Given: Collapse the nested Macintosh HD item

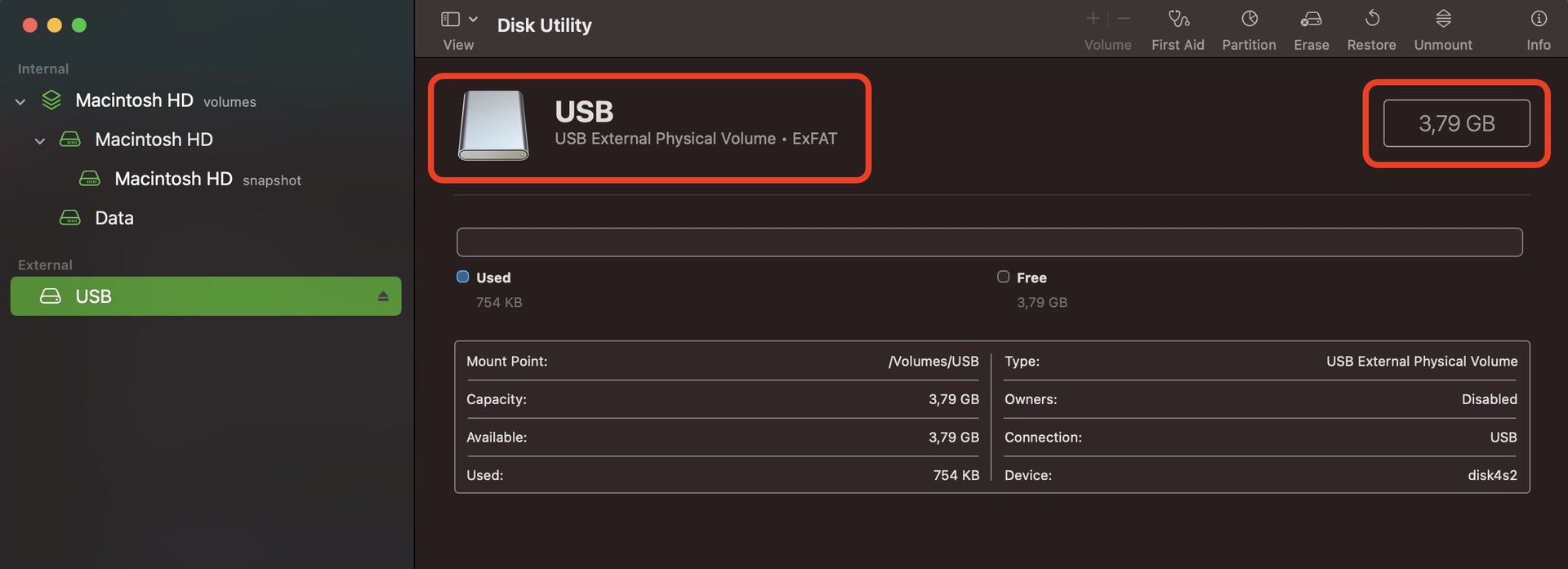Looking at the screenshot, I should pyautogui.click(x=40, y=141).
